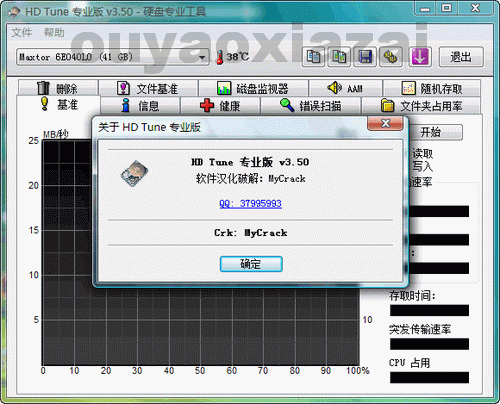Screen dimensions: 500x404
Task: Select the 基准 benchmark tab
Action: click(58, 105)
